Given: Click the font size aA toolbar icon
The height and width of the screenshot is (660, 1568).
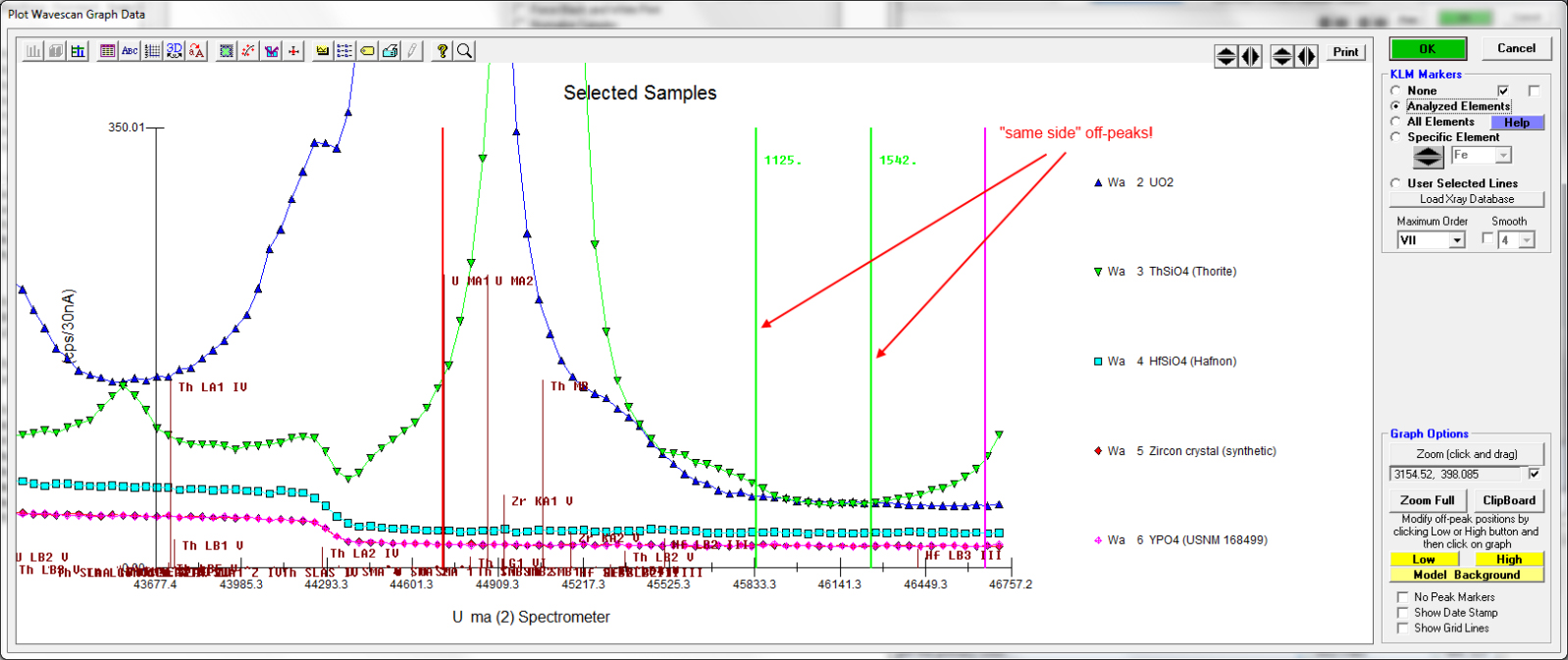Looking at the screenshot, I should [197, 51].
